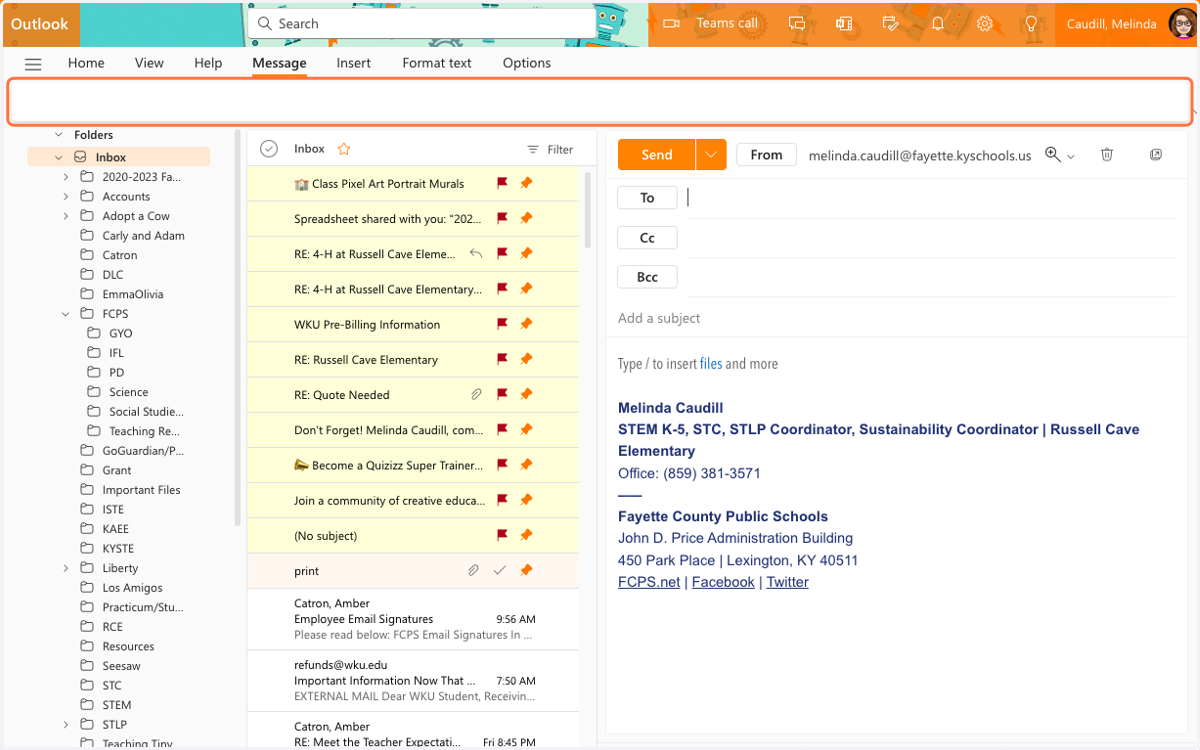Click the paperclip icon on the print message

[x=473, y=570]
